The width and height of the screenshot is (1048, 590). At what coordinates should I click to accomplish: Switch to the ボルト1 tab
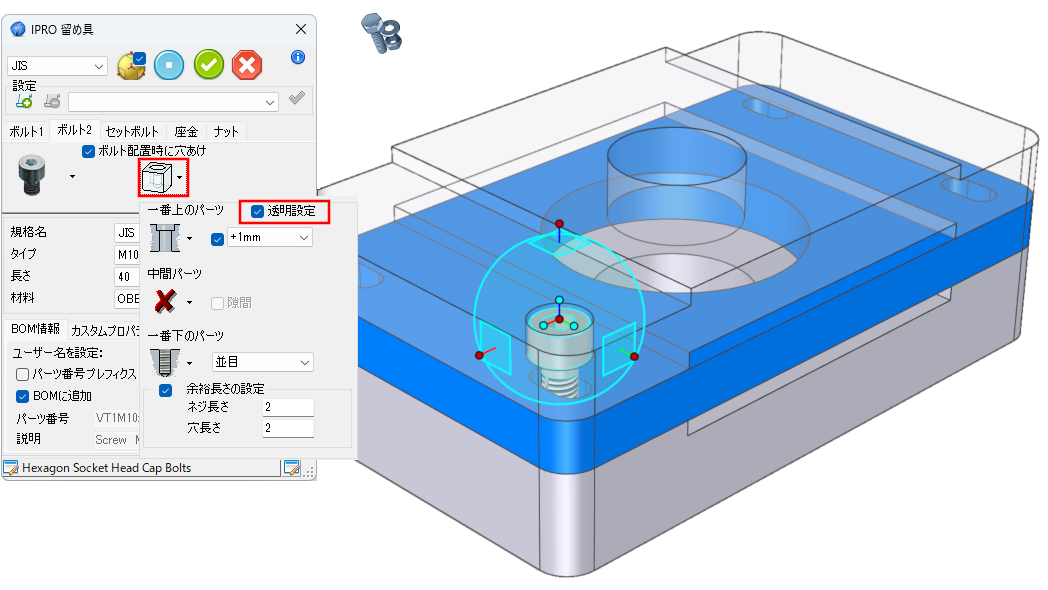(x=26, y=132)
